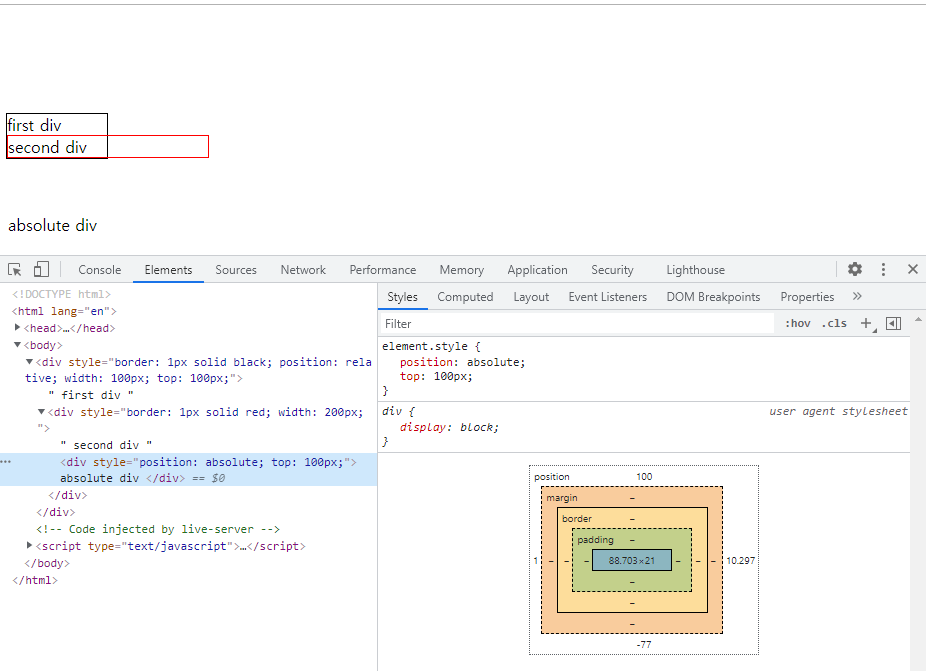Toggle the :hov element state button
Image resolution: width=926 pixels, height=671 pixels.
pyautogui.click(x=797, y=323)
